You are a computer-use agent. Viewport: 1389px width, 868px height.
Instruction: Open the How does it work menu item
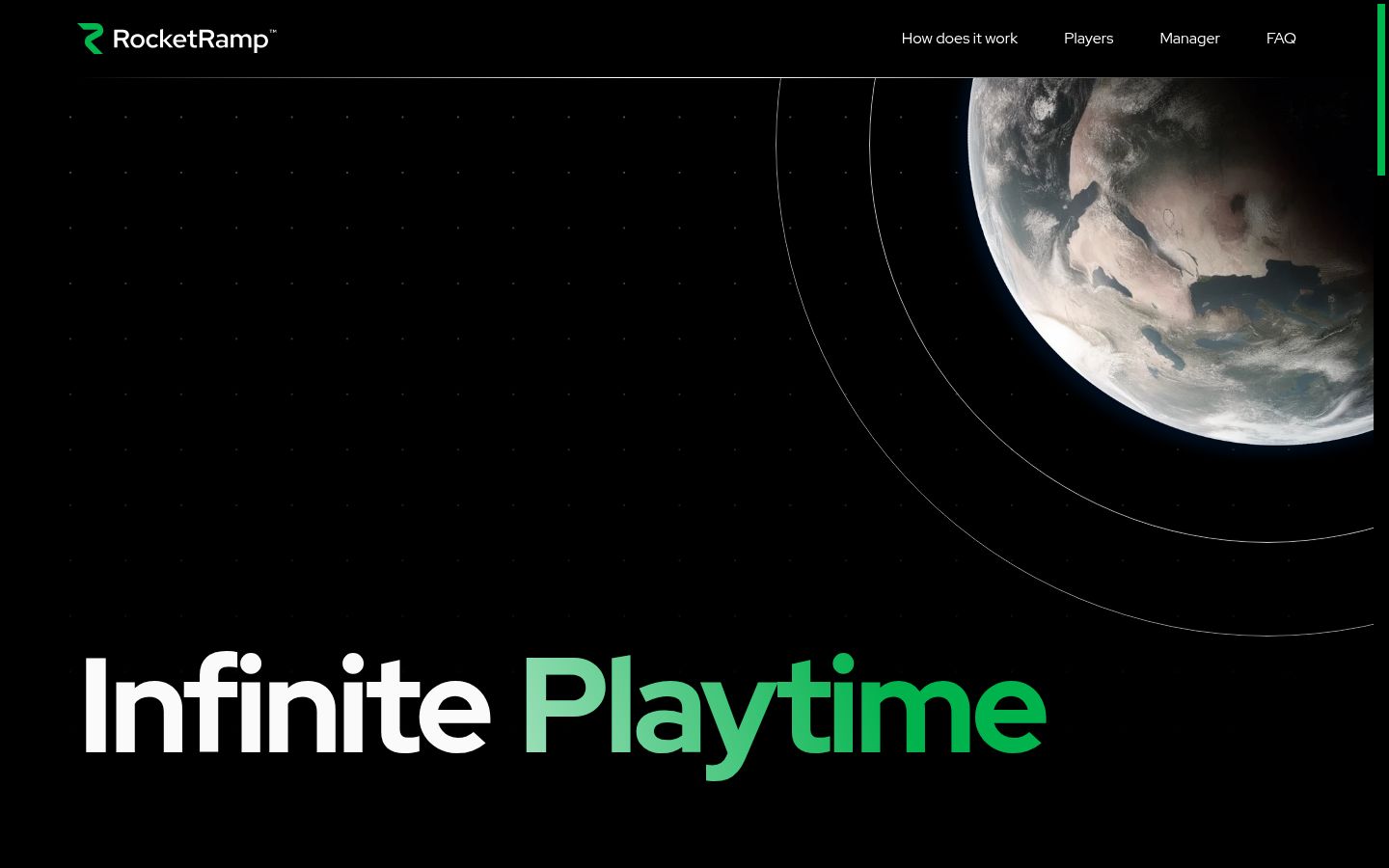pos(959,39)
